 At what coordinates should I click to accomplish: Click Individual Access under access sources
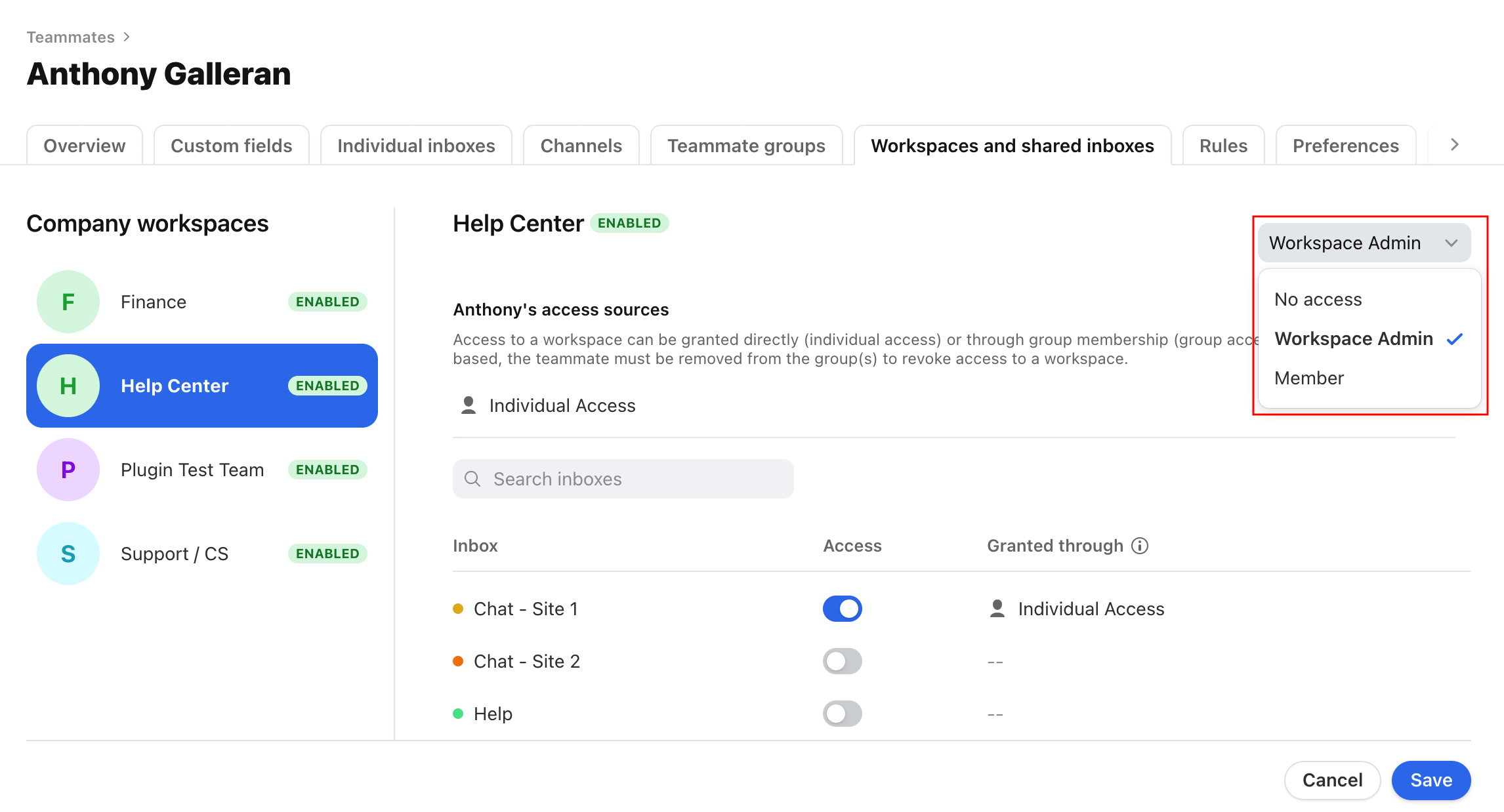[562, 405]
